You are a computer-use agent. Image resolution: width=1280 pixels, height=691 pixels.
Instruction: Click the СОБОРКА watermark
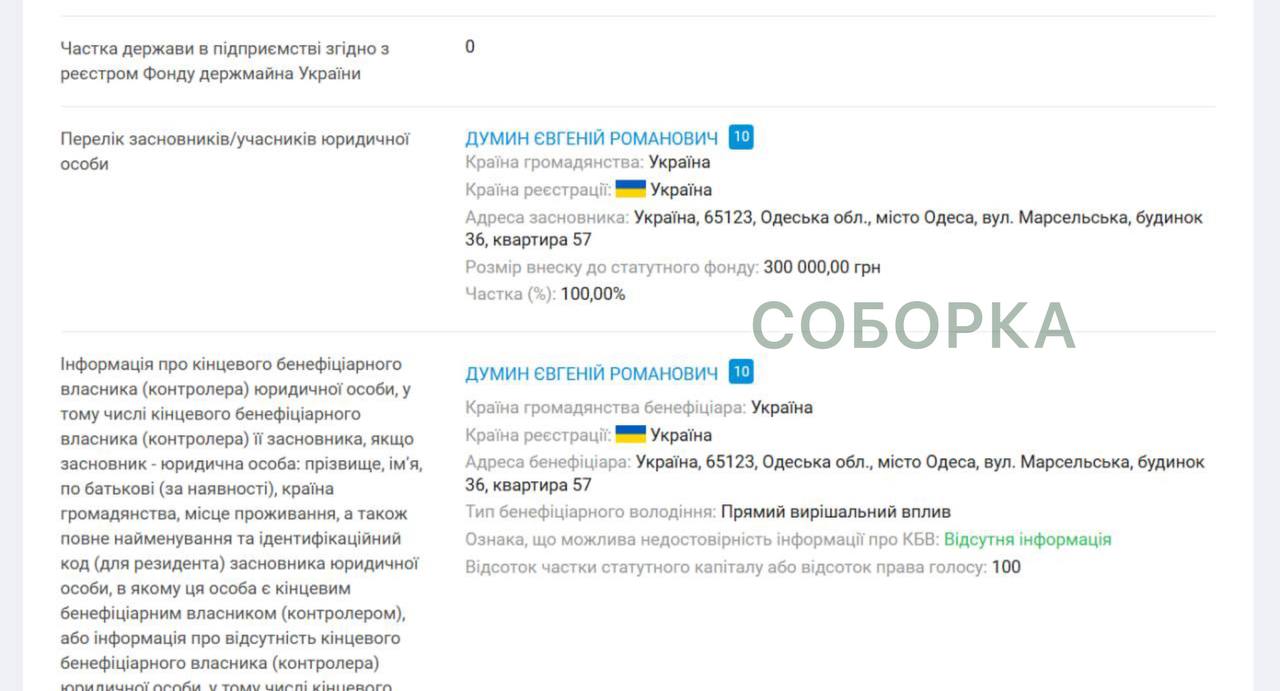coord(913,326)
